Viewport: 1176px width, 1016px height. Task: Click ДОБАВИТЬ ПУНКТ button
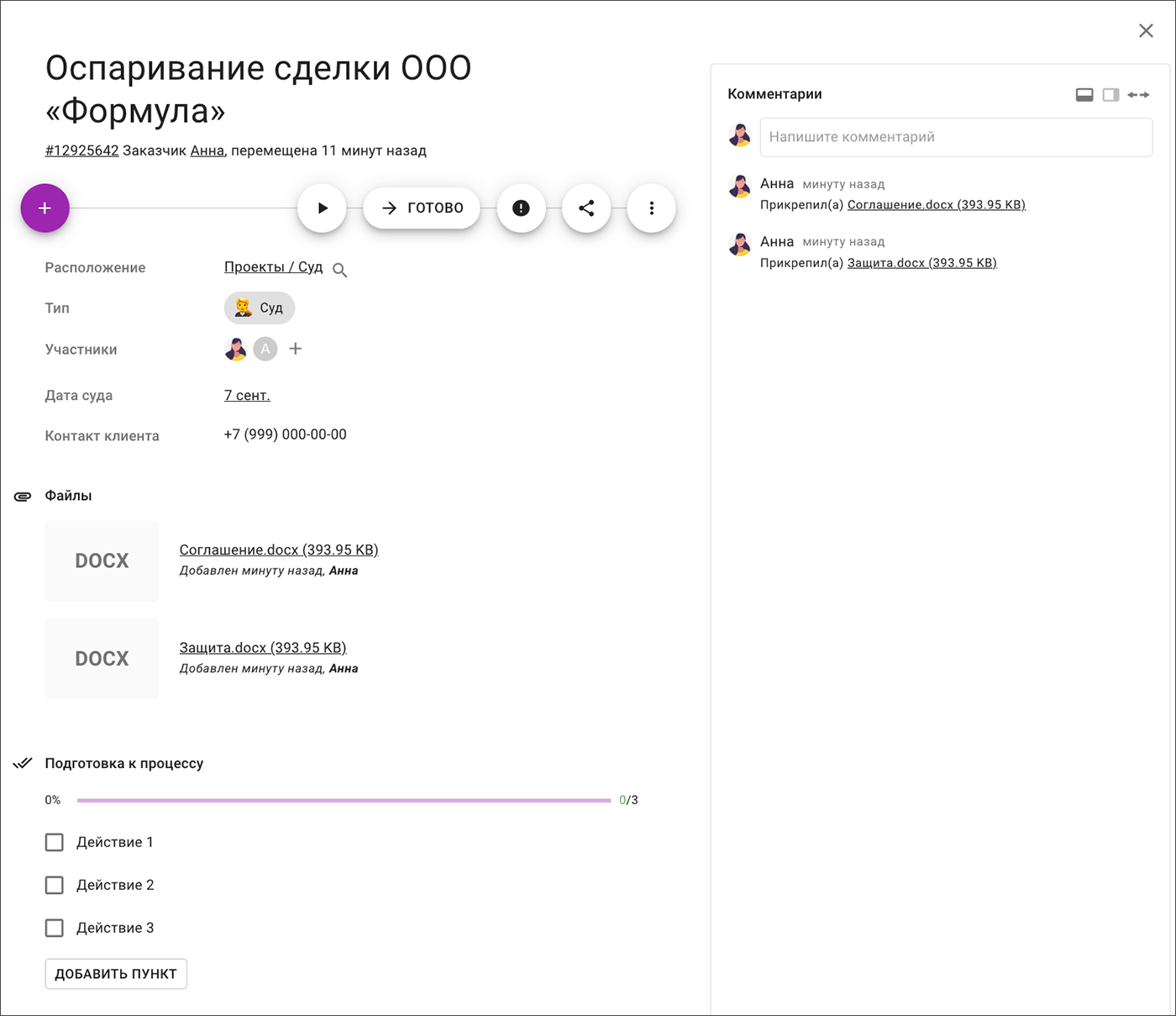[116, 974]
